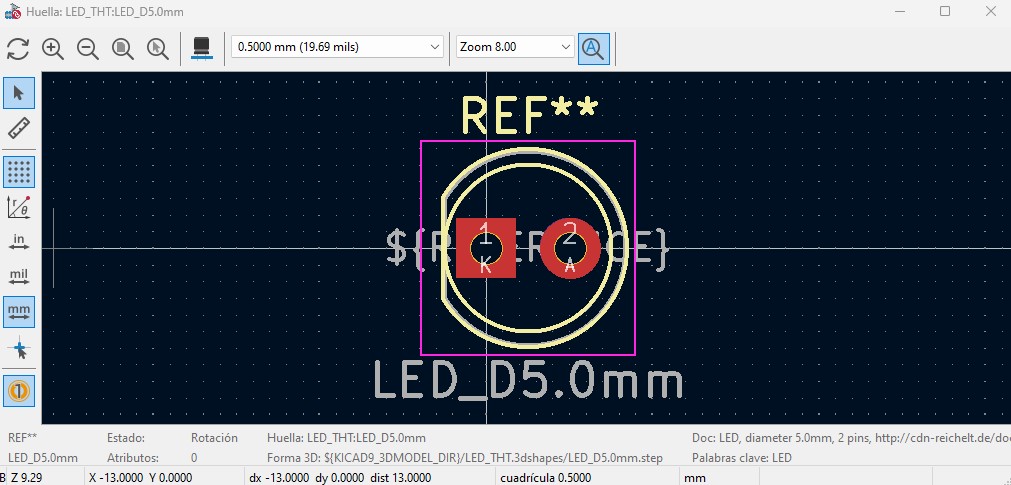Screen dimensions: 1011x485
Task: Click the Estado: label in info panel
Action: (x=126, y=438)
